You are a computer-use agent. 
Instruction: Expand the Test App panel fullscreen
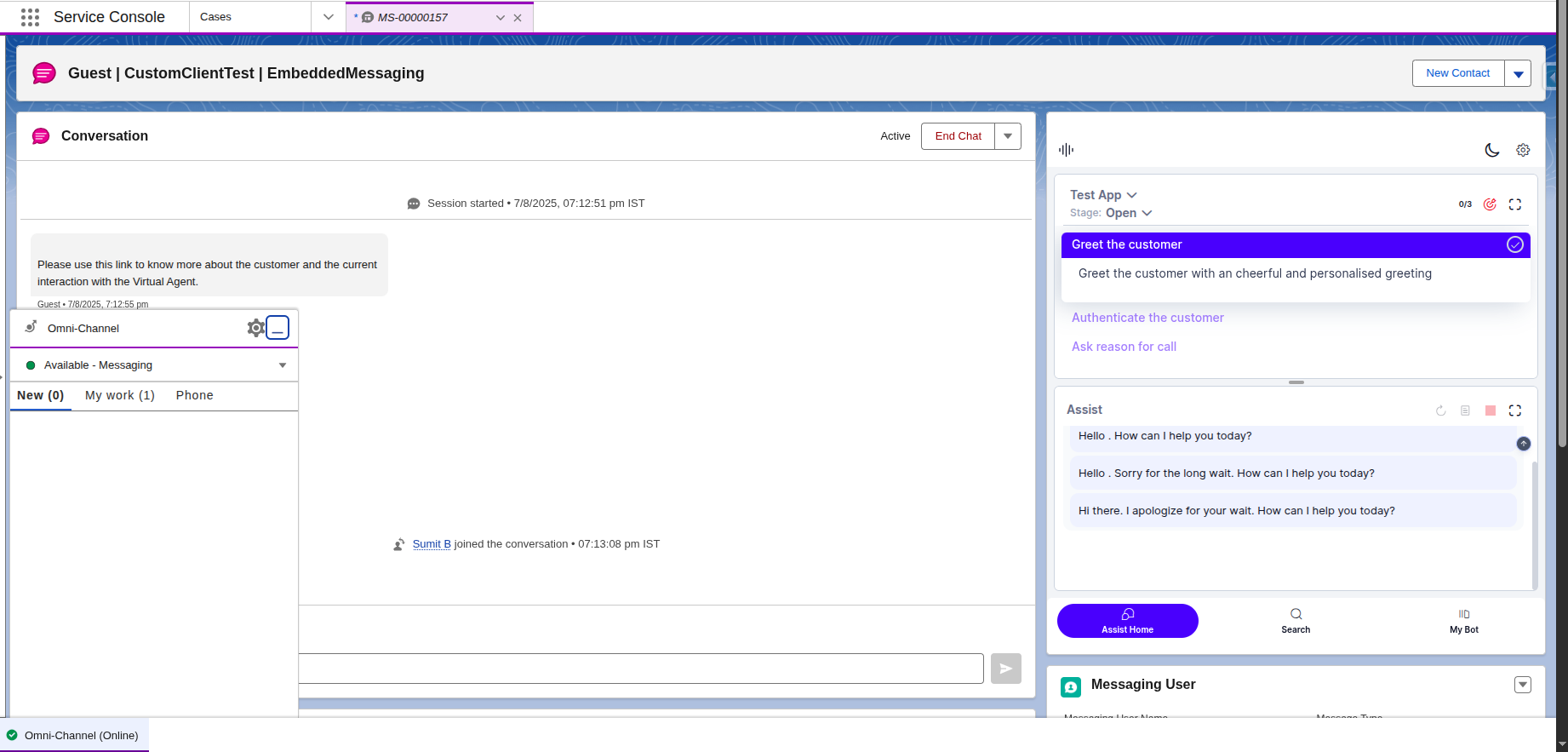(x=1515, y=204)
